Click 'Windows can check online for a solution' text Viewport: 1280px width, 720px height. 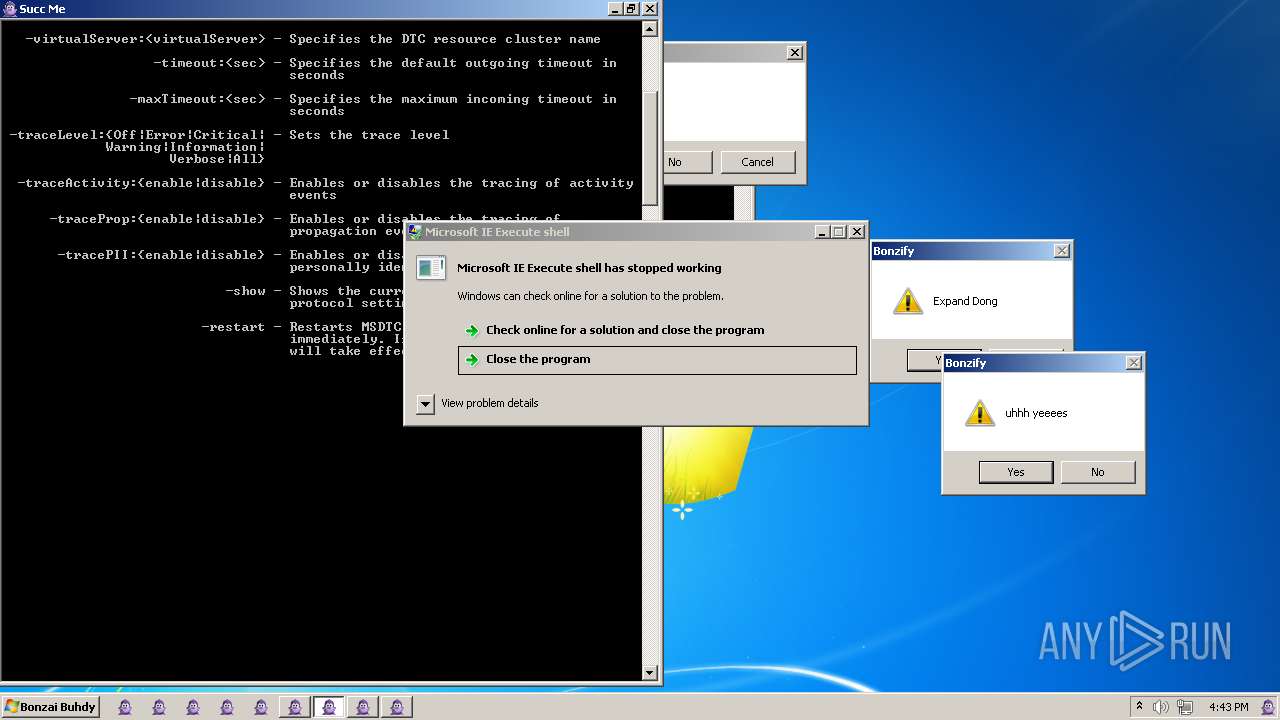tap(590, 296)
